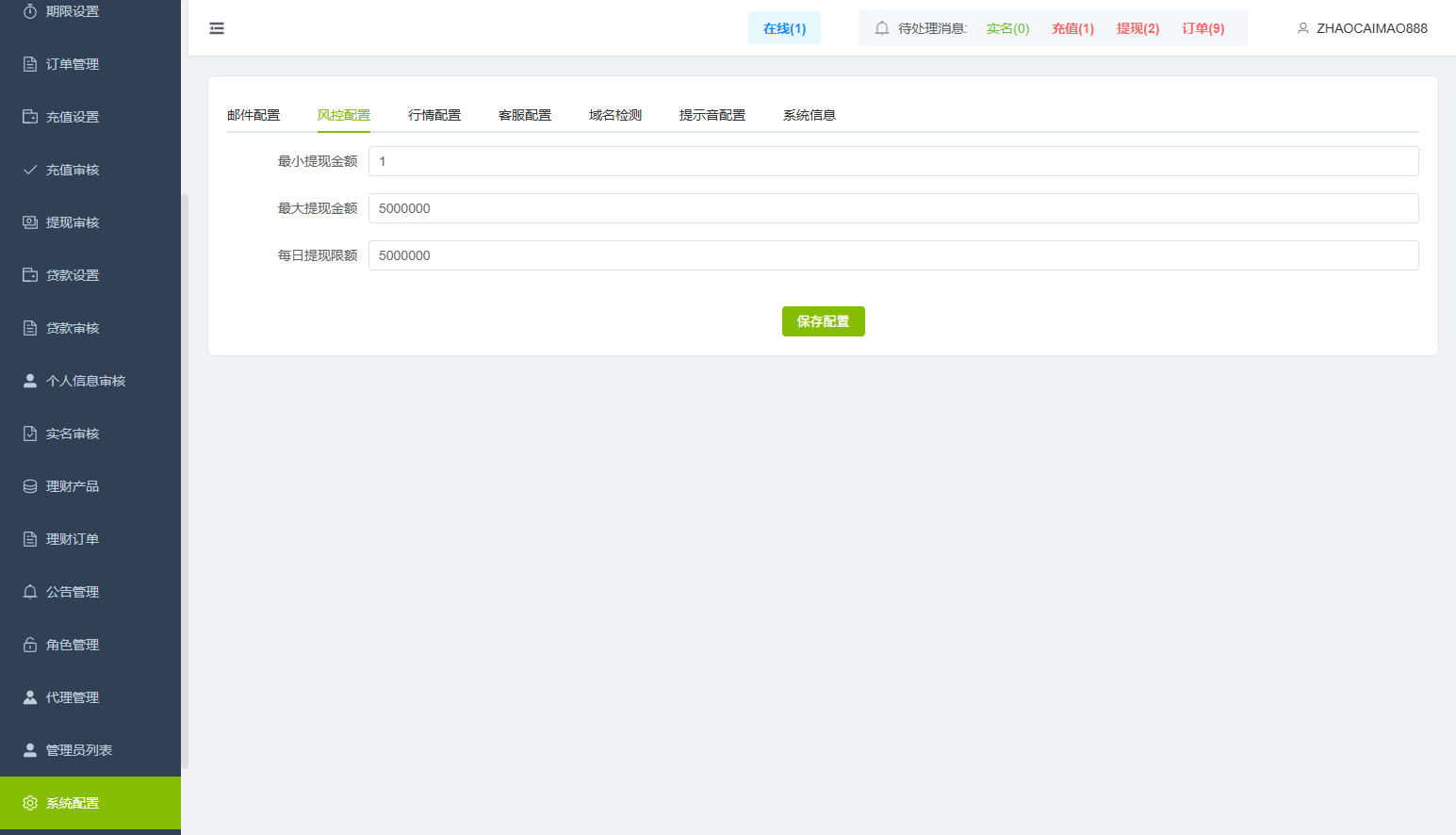Viewport: 1456px width, 835px height.
Task: Select the 域名检测 tab
Action: [615, 115]
